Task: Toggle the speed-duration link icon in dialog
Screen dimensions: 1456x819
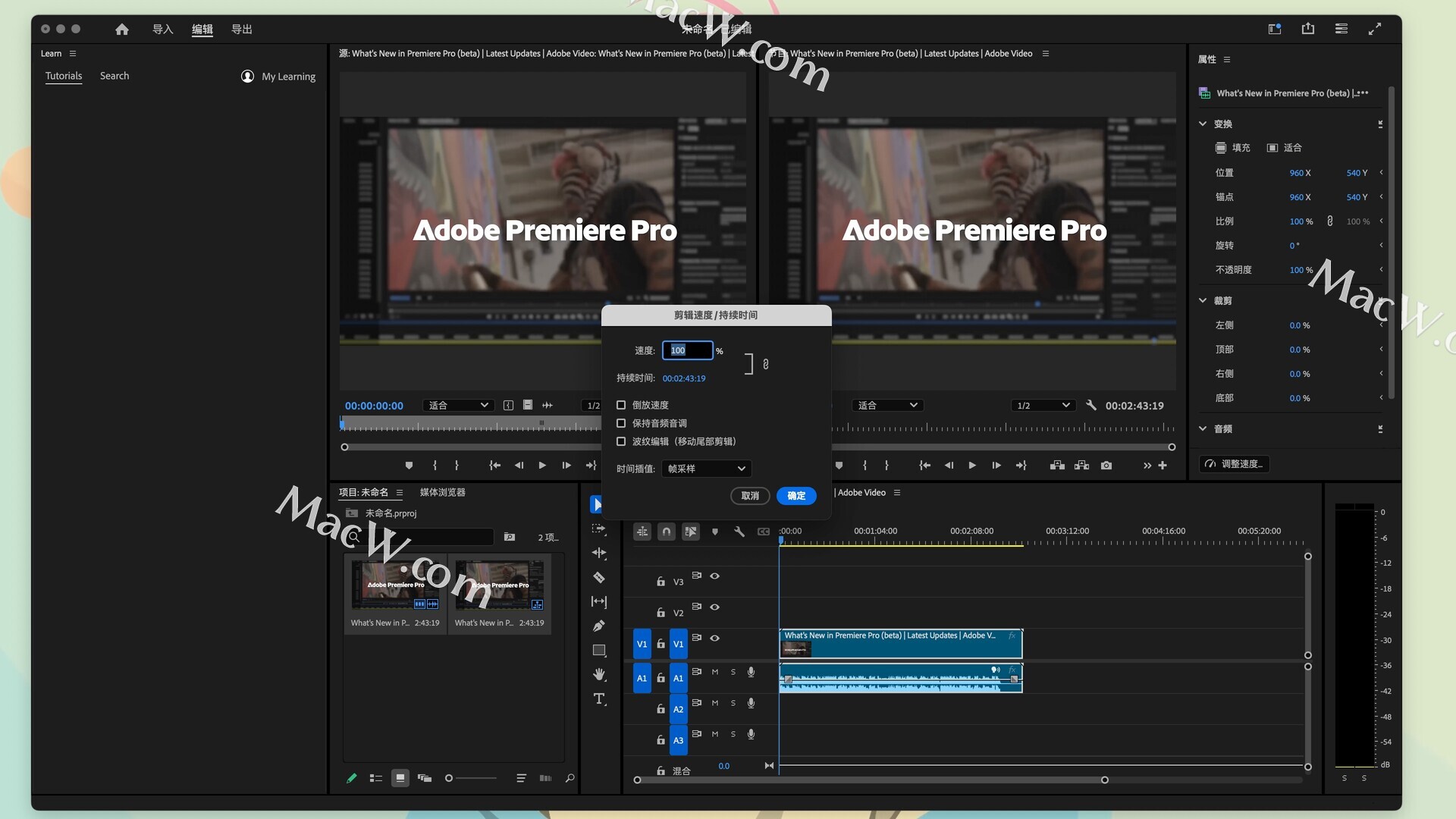Action: tap(766, 364)
